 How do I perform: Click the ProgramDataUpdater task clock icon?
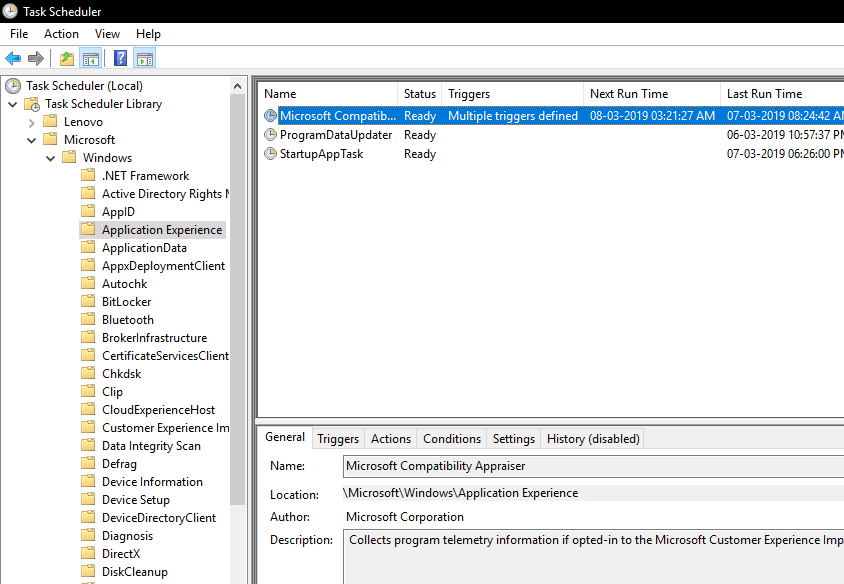[270, 135]
